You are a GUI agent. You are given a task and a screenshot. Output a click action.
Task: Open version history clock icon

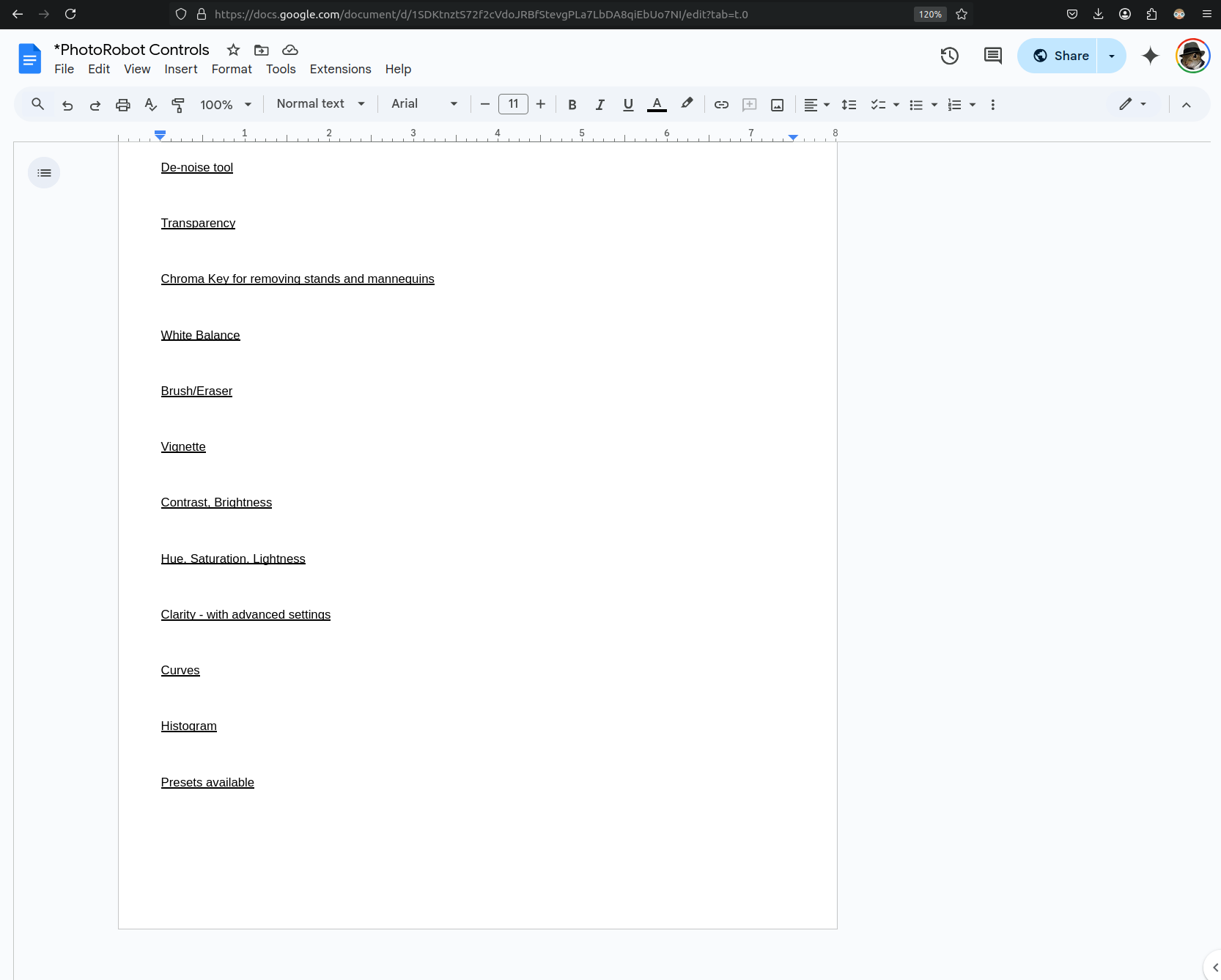[x=950, y=56]
